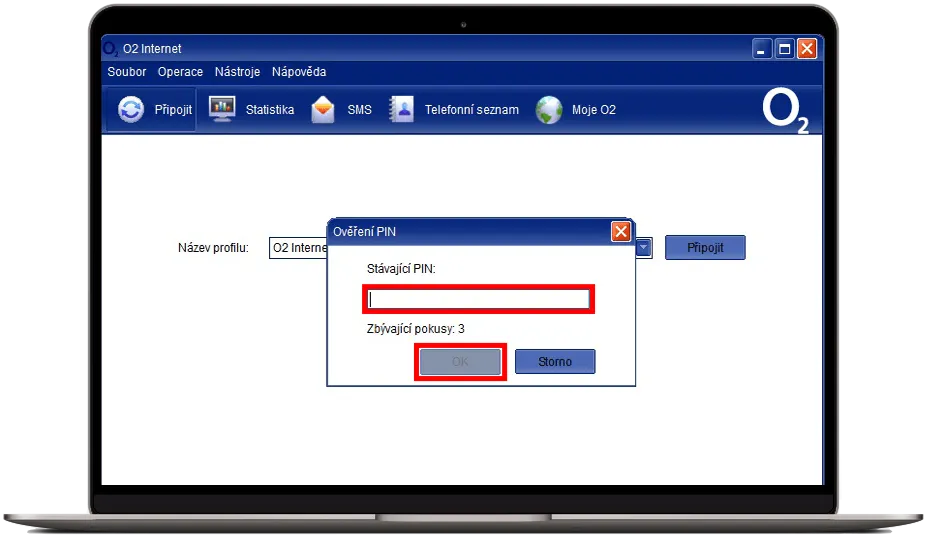927x537 pixels.
Task: Click the O2 app icon in title bar
Action: point(111,49)
